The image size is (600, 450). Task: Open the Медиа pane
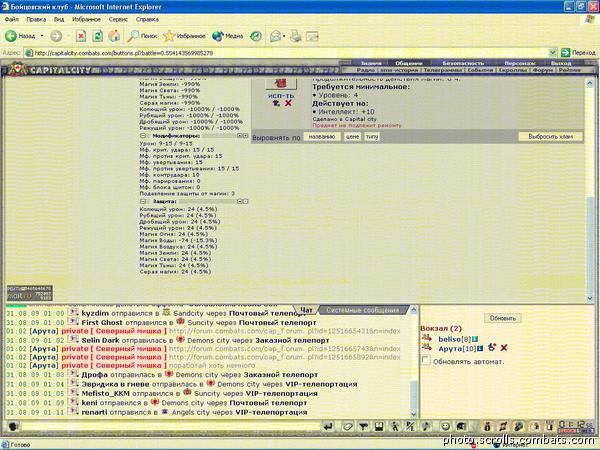click(227, 36)
